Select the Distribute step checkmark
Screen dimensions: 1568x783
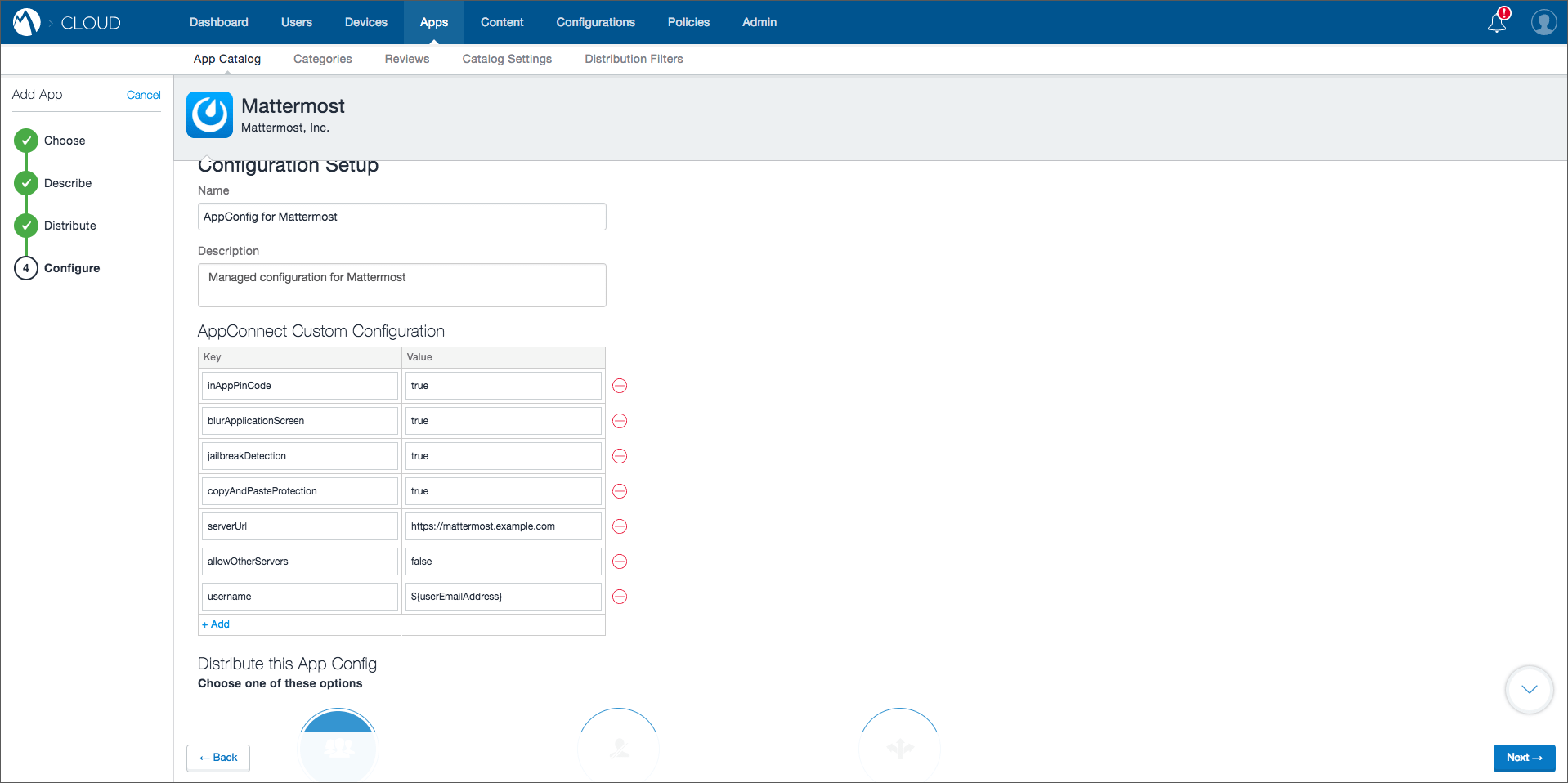[26, 226]
